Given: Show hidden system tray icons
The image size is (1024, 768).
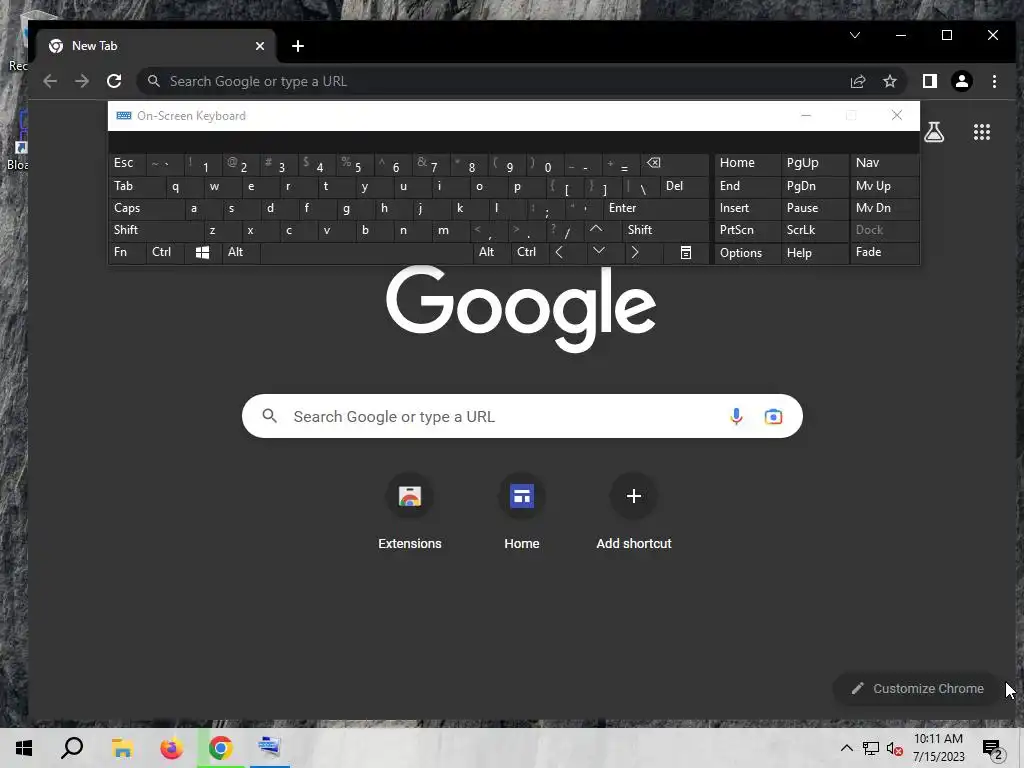Looking at the screenshot, I should [x=846, y=748].
